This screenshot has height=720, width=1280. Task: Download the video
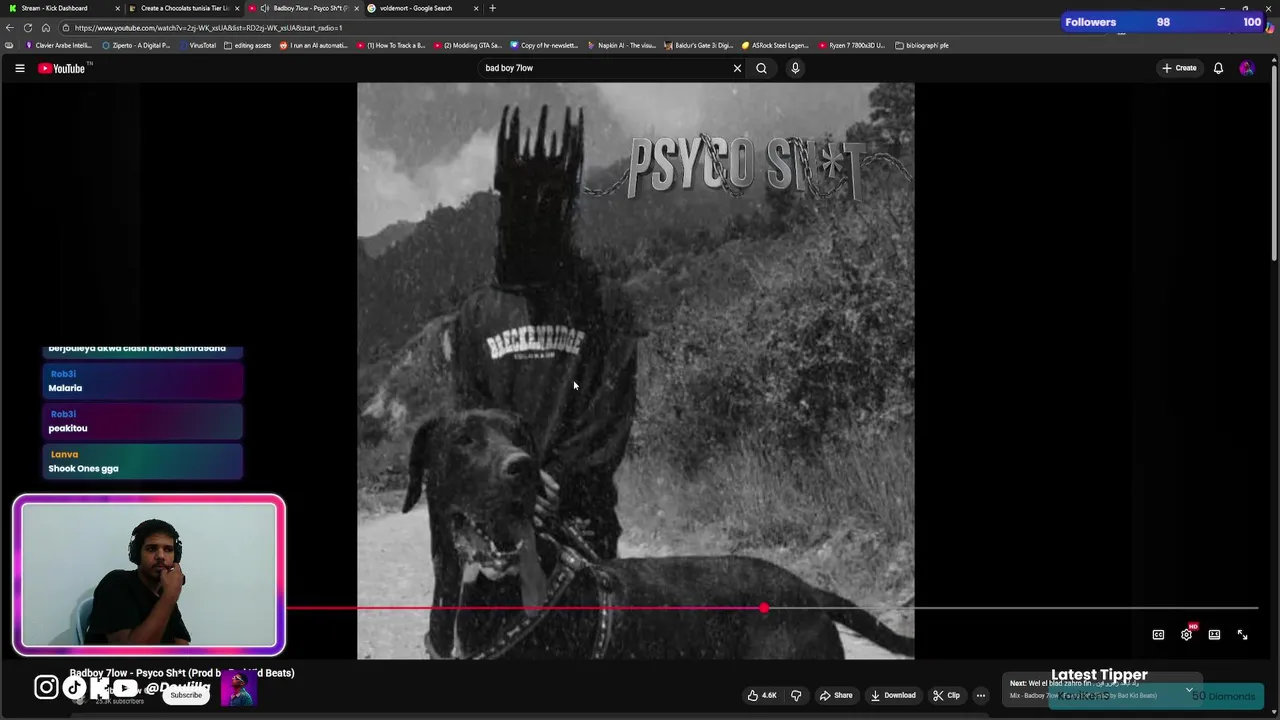pyautogui.click(x=893, y=695)
